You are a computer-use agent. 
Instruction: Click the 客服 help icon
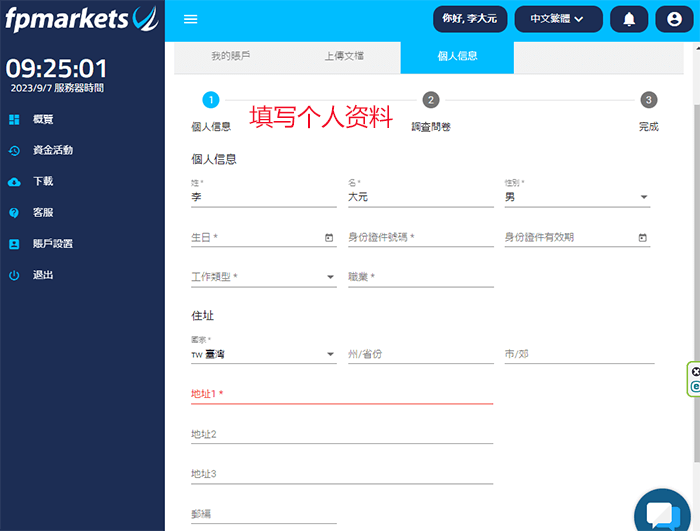(x=14, y=213)
